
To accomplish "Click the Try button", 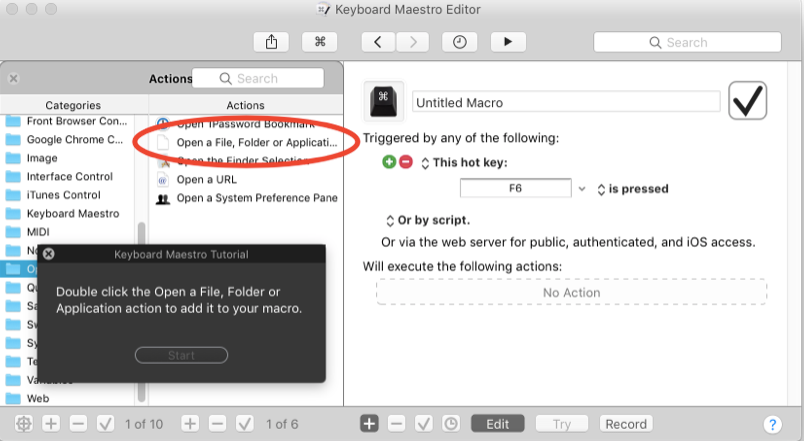I will [562, 424].
